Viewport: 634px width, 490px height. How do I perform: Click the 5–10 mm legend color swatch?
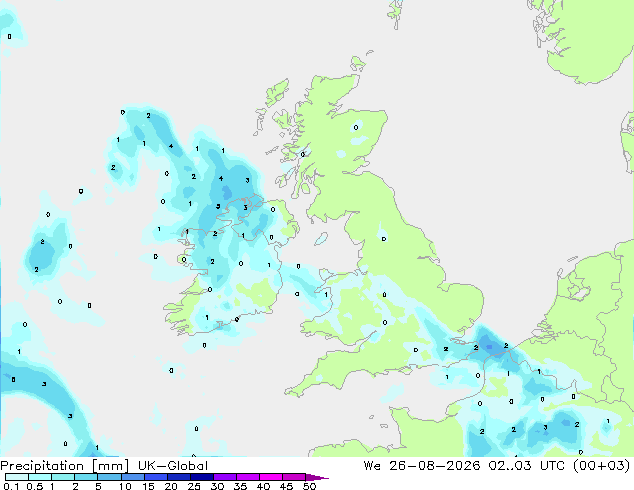tap(109, 477)
